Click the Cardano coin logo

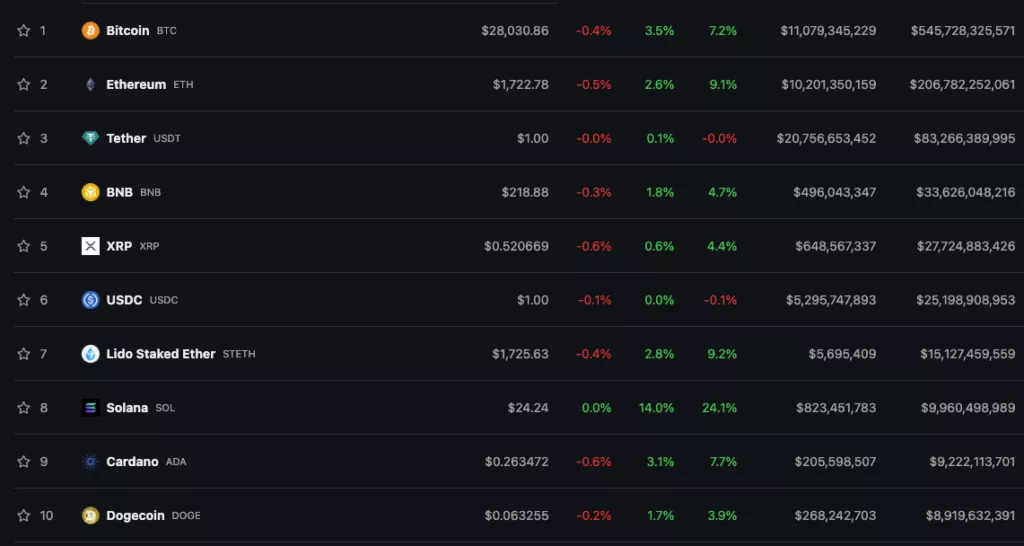(x=90, y=462)
